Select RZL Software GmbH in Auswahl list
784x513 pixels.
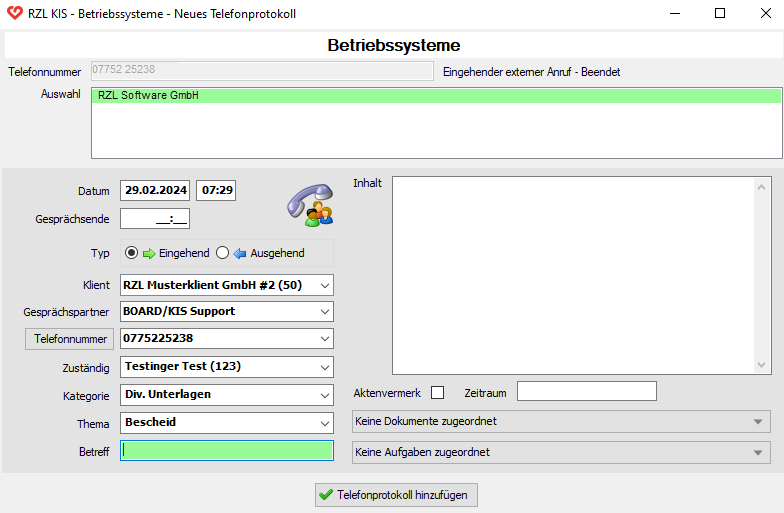pos(436,96)
